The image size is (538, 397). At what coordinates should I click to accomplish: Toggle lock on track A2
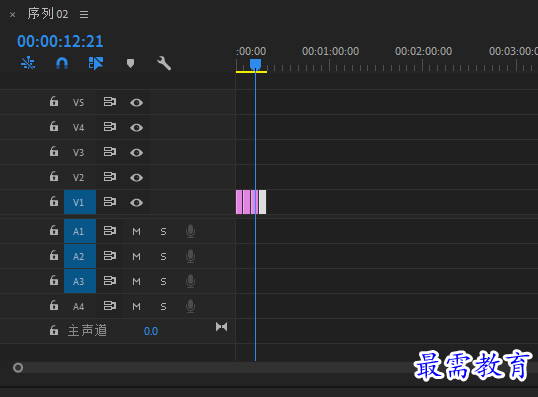pyautogui.click(x=54, y=255)
